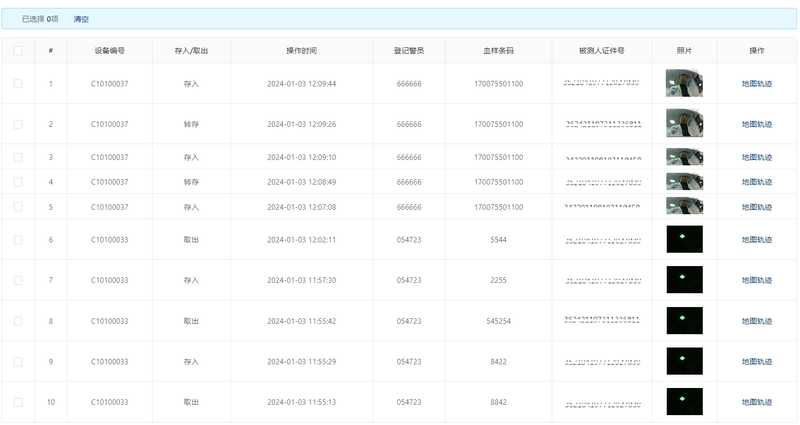Select the time 2024-01-03 12:09:44
Screen dimensions: 800x425
302,84
